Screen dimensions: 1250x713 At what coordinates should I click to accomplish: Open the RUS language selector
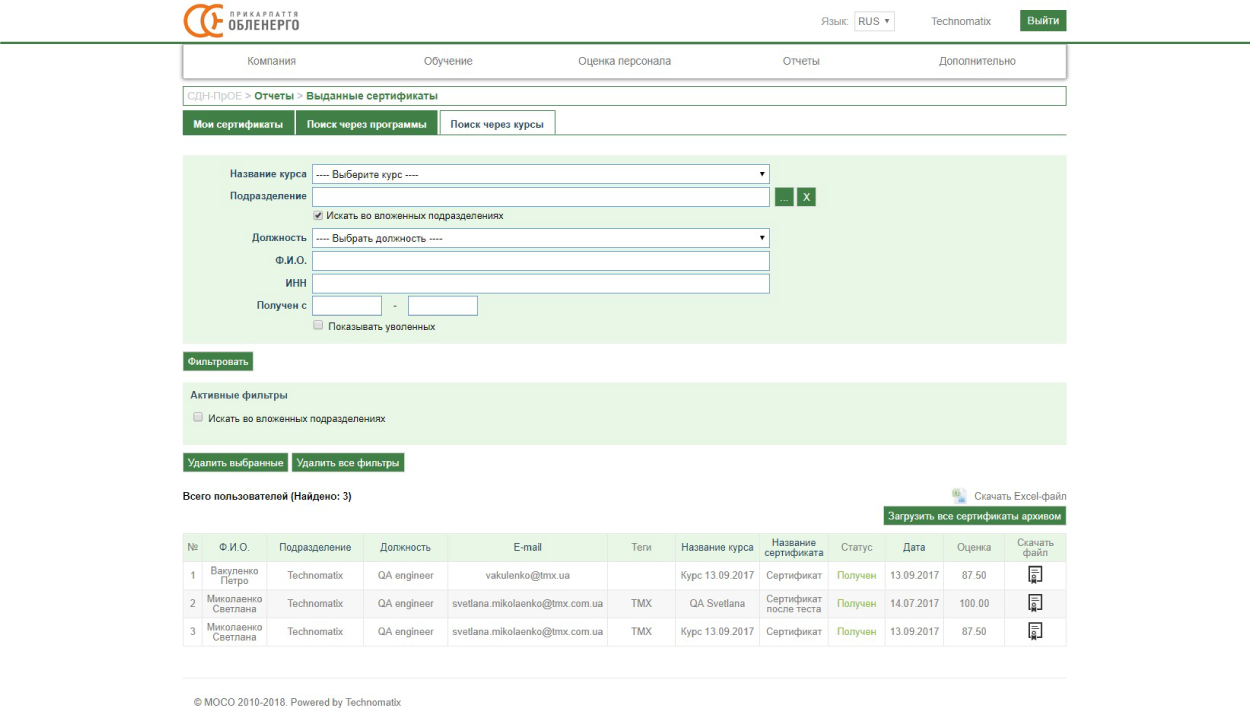875,21
